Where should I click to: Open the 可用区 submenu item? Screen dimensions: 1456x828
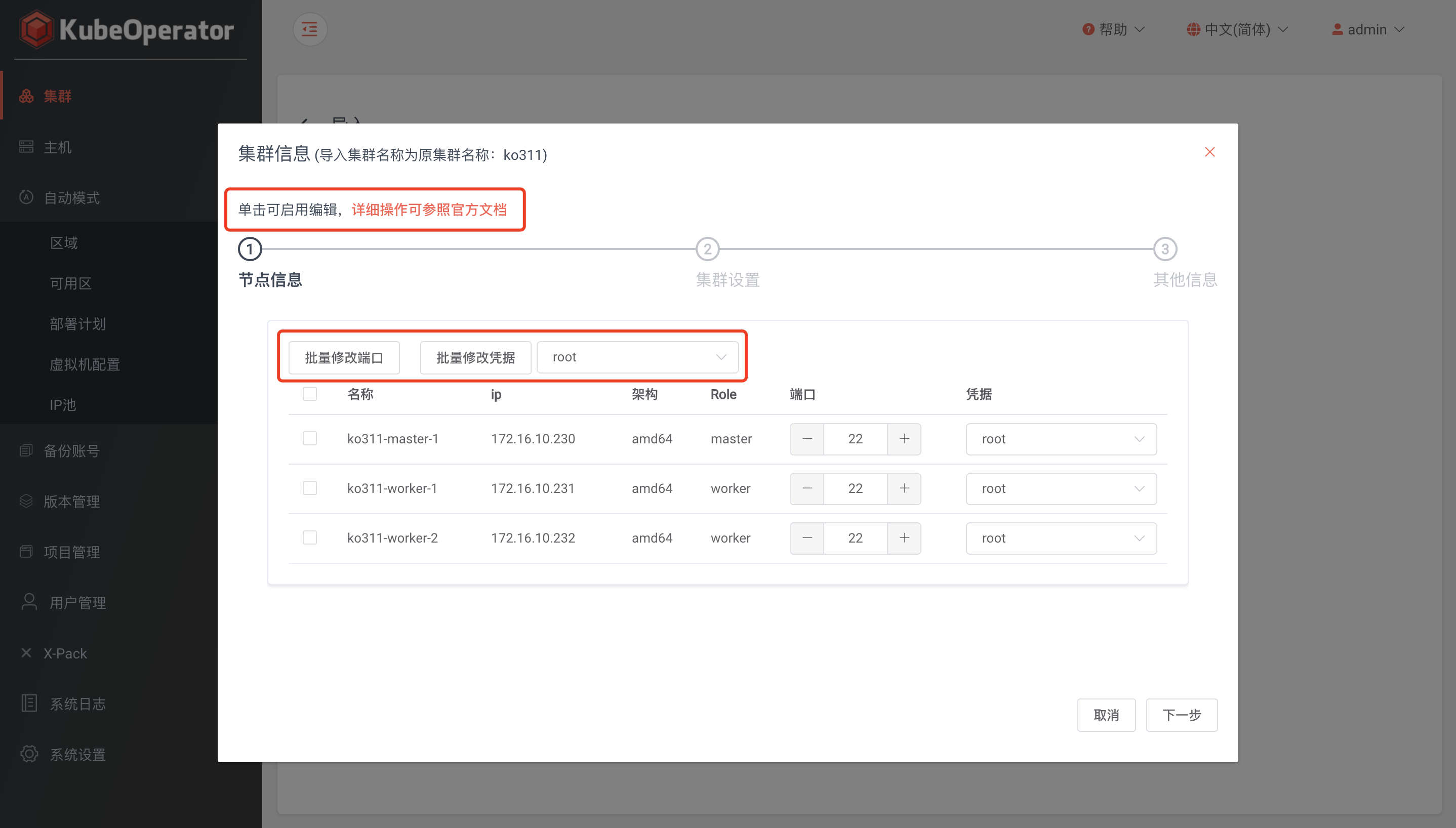click(70, 283)
